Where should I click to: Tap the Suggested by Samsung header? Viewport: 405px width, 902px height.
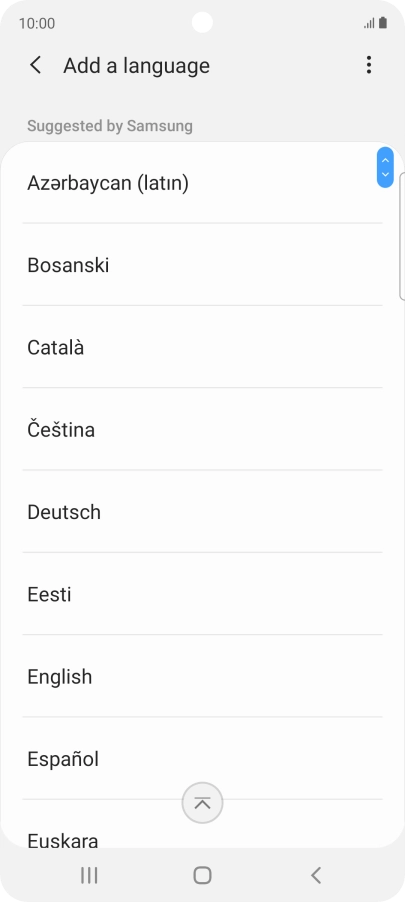tap(110, 126)
